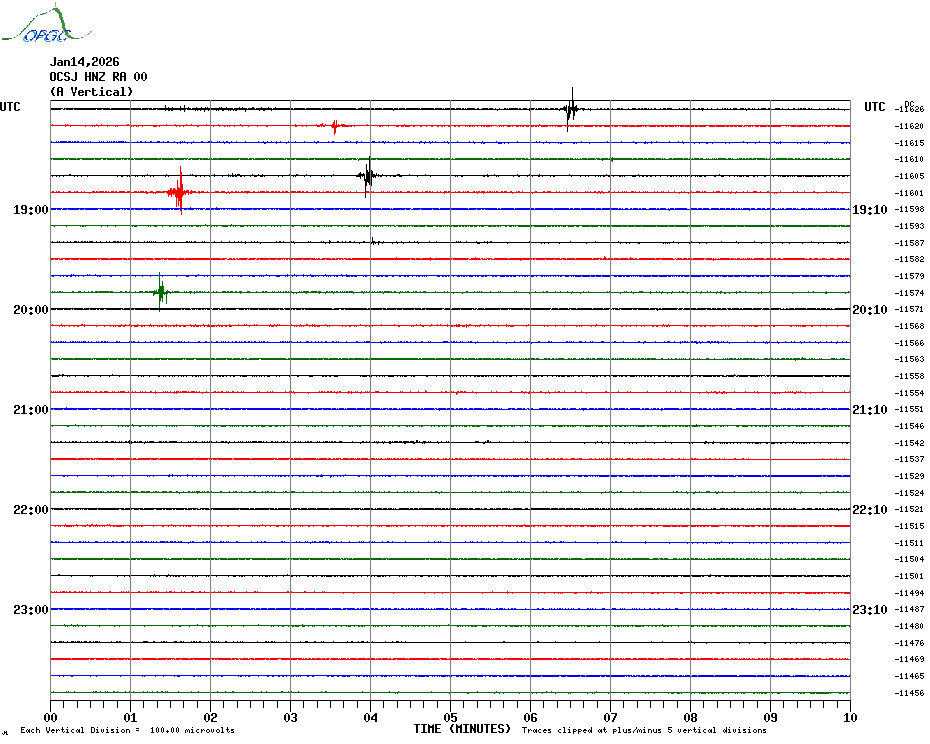The height and width of the screenshot is (744, 930).
Task: Click the DC offset value -11456
Action: point(909,692)
